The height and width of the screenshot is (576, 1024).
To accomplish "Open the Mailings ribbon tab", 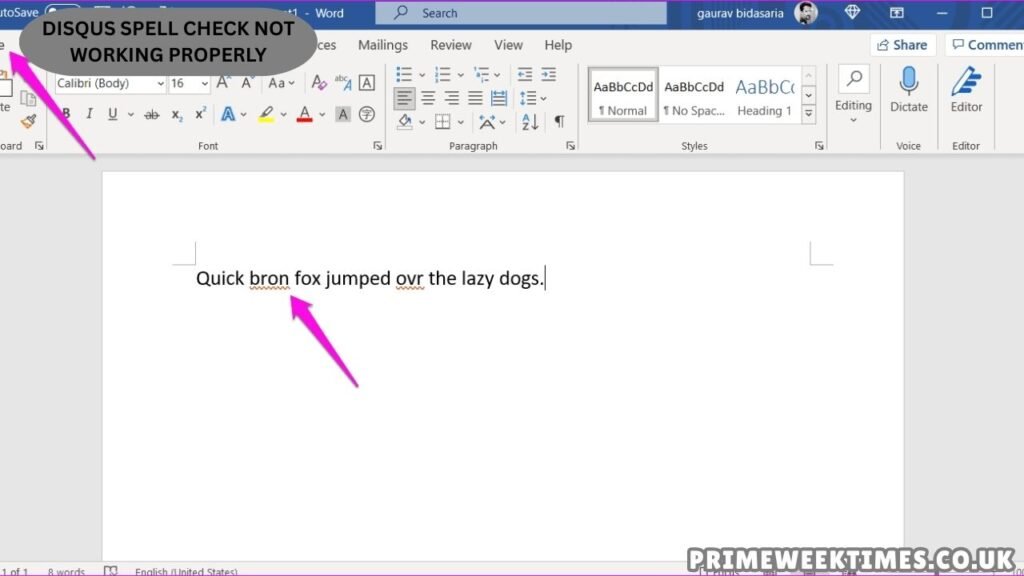I will [x=383, y=45].
